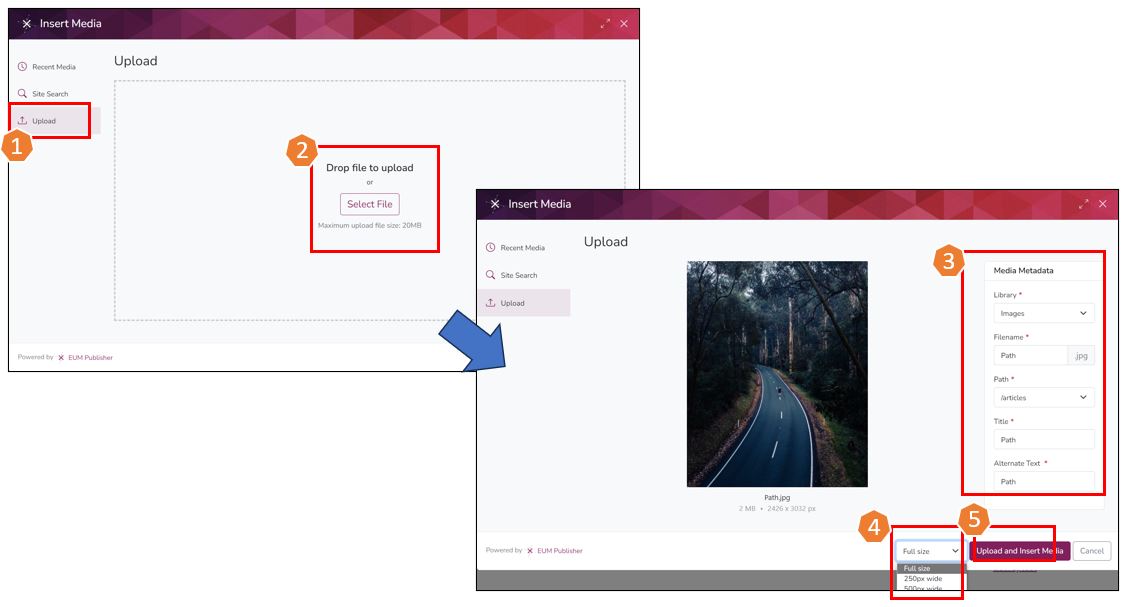
Task: Click the magnifier icon beside Site Search in first window
Action: point(22,93)
